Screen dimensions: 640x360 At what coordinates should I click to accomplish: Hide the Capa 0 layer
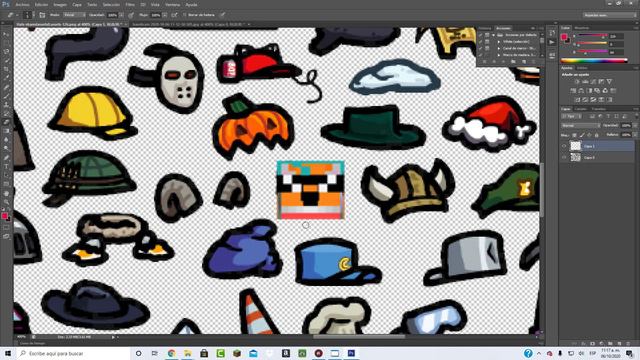[x=564, y=157]
